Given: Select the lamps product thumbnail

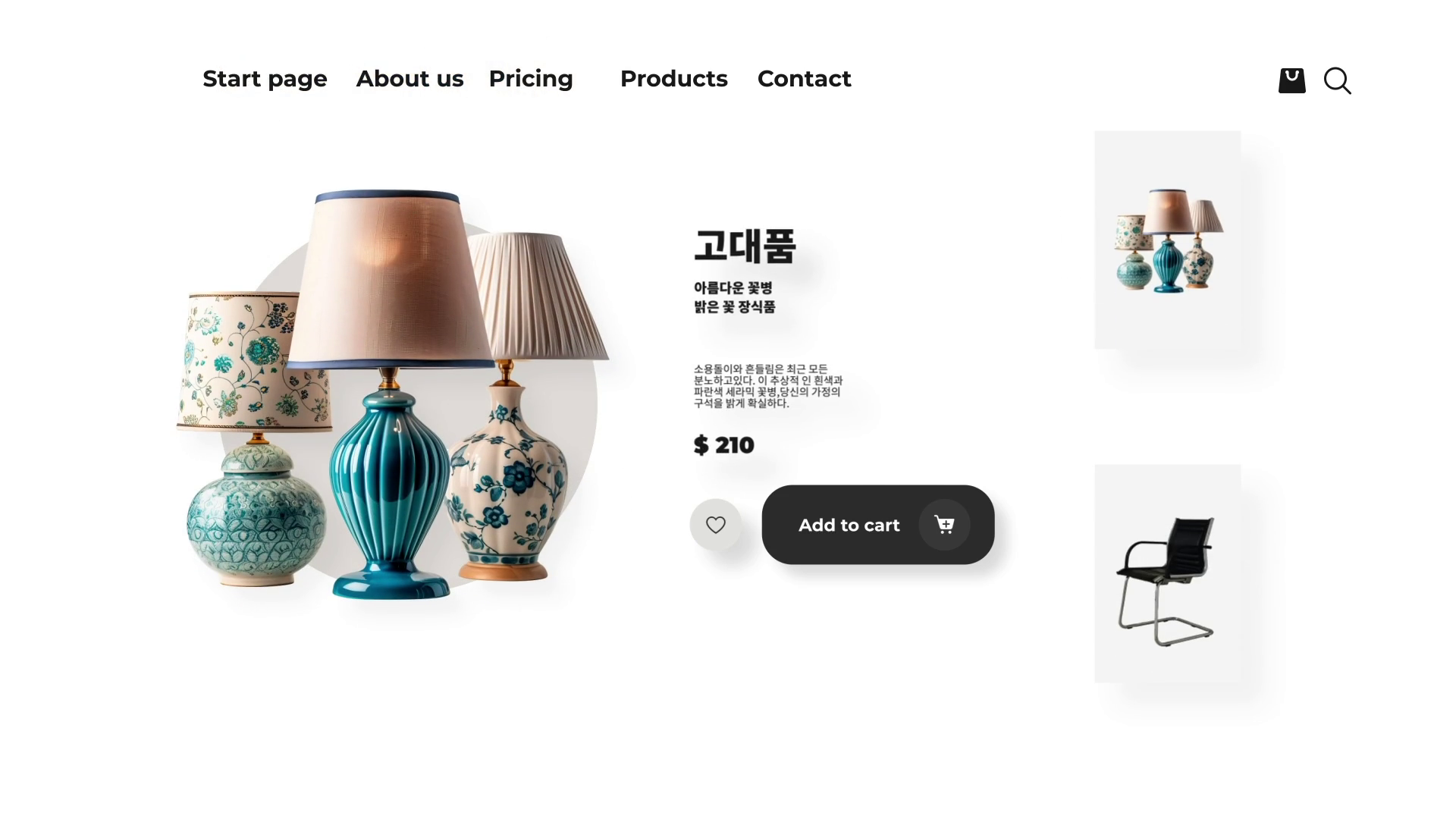Looking at the screenshot, I should [x=1167, y=240].
